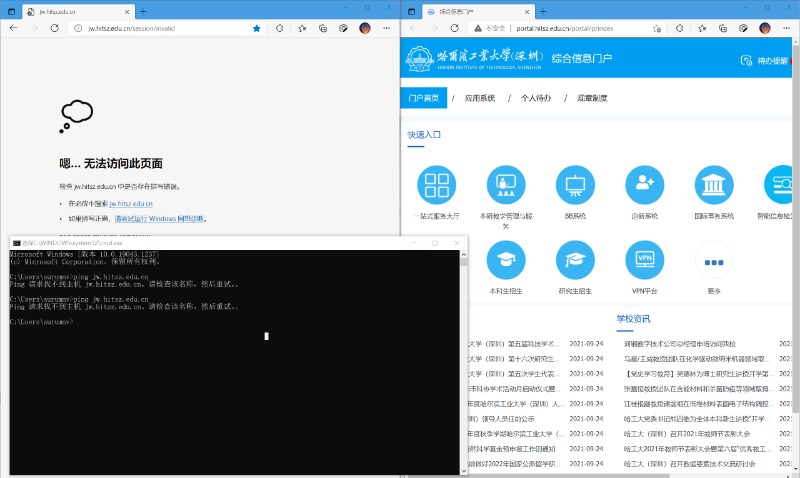Click the 学校资讯 section heading

coord(633,319)
